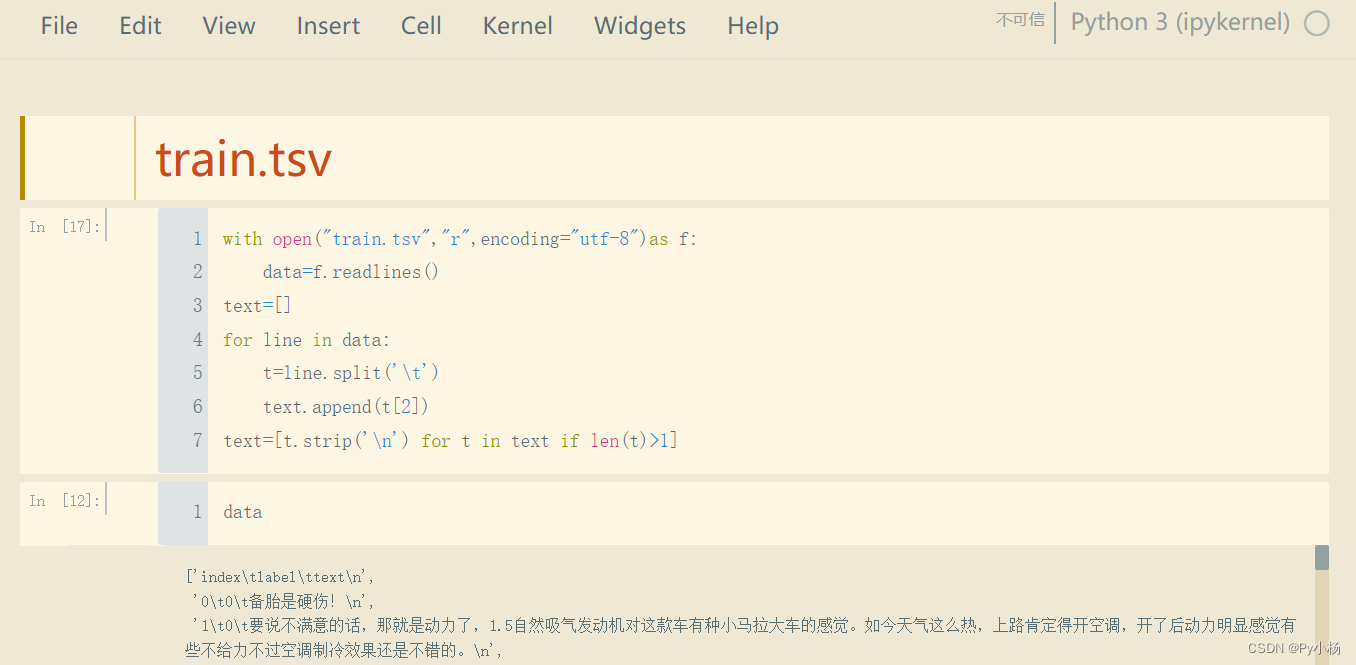This screenshot has width=1356, height=665.
Task: Open the Kernel menu
Action: coord(517,26)
